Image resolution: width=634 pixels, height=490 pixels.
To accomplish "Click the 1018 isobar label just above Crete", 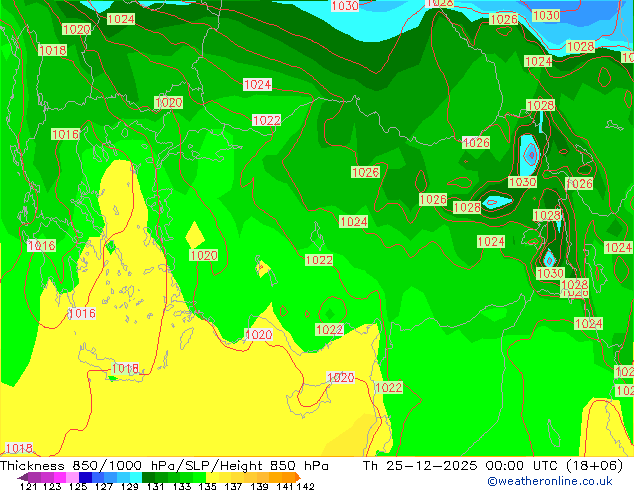I will (x=125, y=369).
